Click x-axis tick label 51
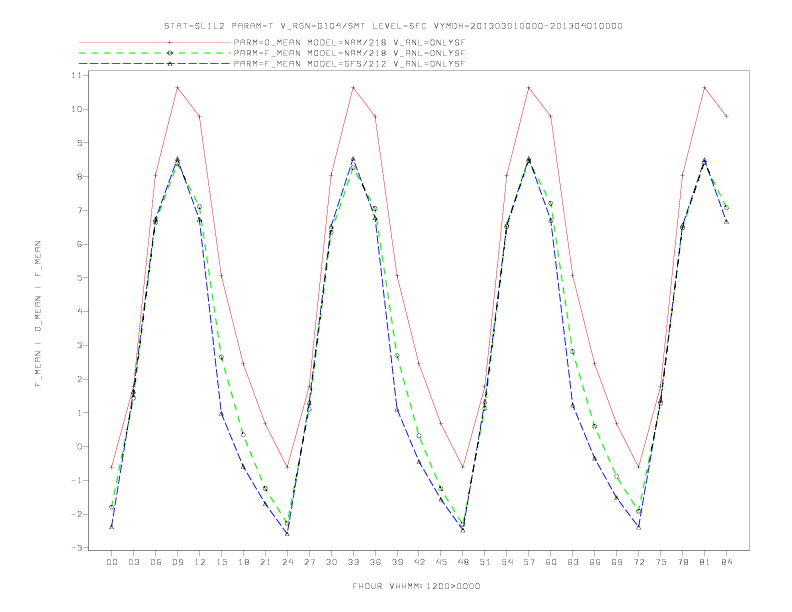This screenshot has width=792, height=612. click(x=485, y=562)
